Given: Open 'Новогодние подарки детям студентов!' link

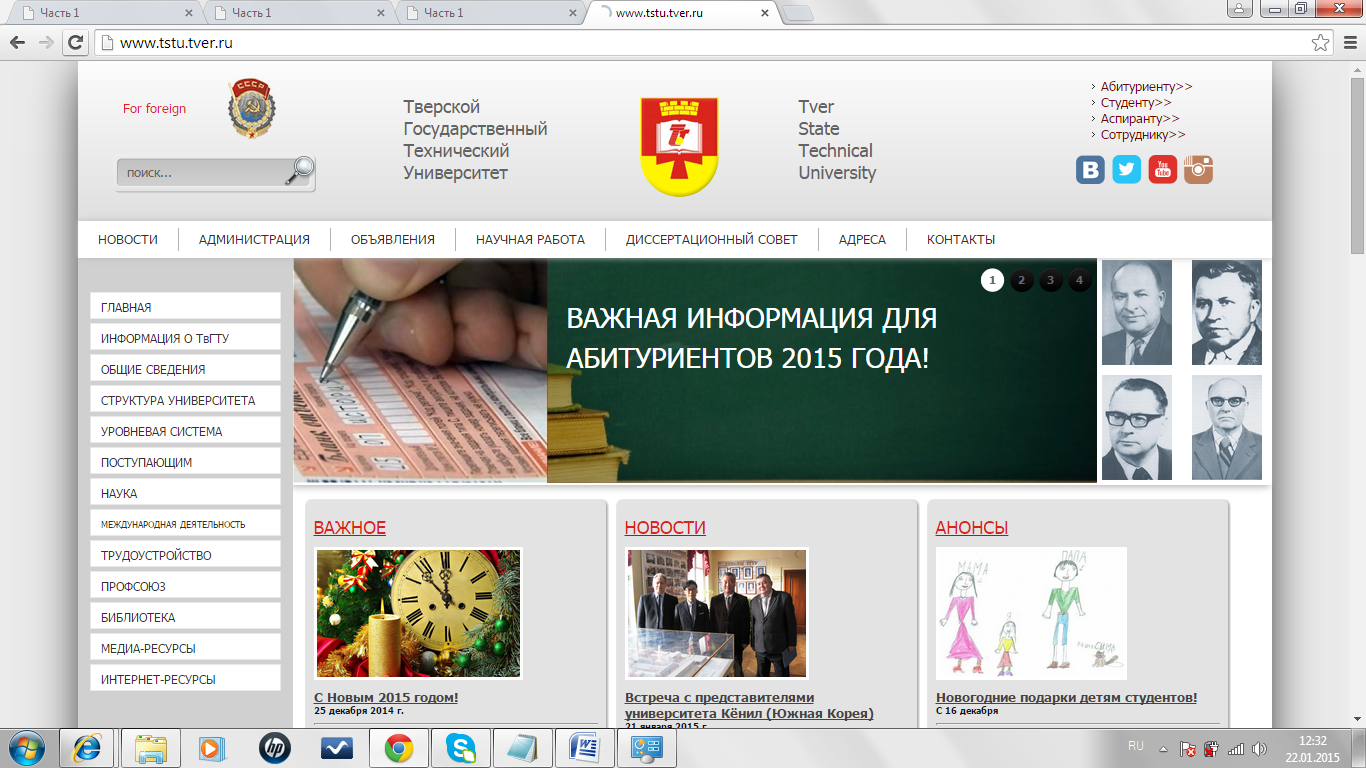Looking at the screenshot, I should [x=1066, y=698].
